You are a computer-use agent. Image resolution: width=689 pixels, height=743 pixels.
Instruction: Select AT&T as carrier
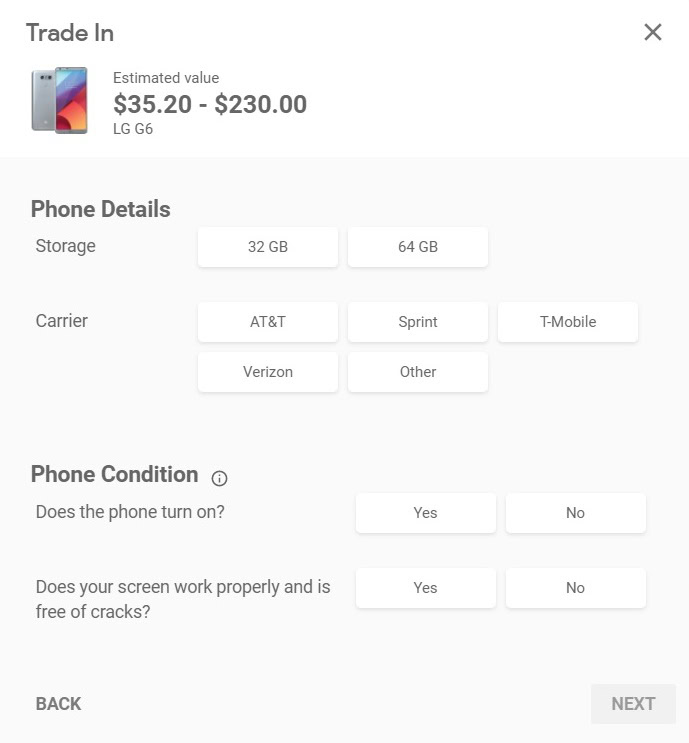tap(268, 322)
